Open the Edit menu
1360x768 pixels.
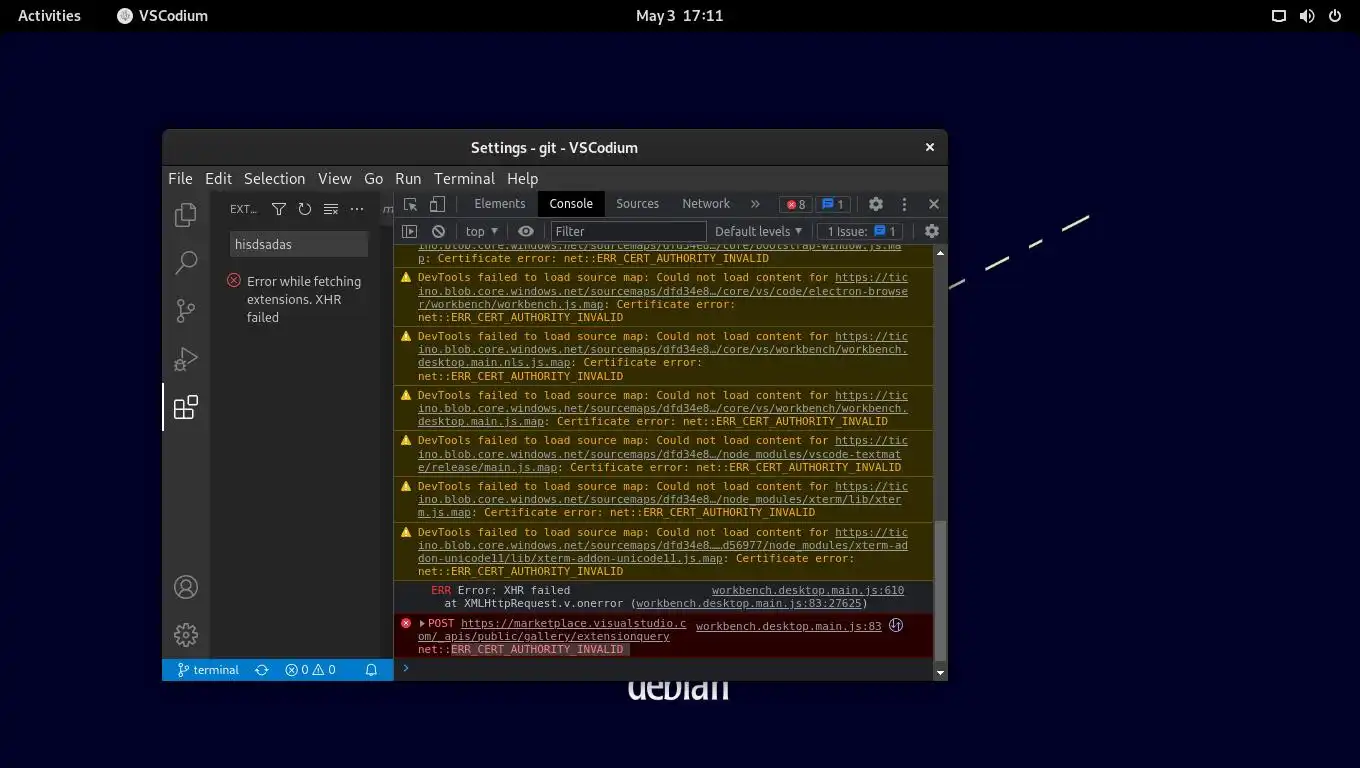[218, 178]
